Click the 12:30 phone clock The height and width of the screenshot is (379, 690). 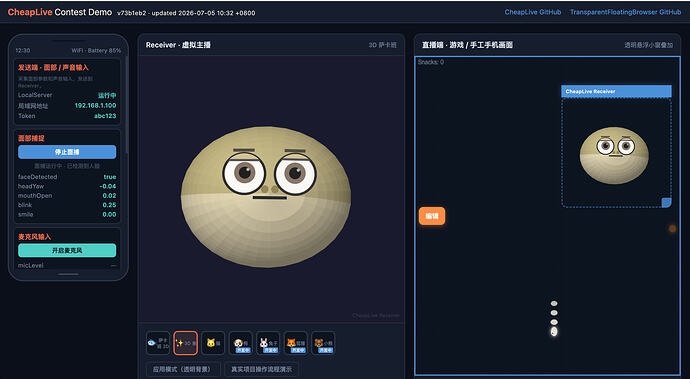23,51
